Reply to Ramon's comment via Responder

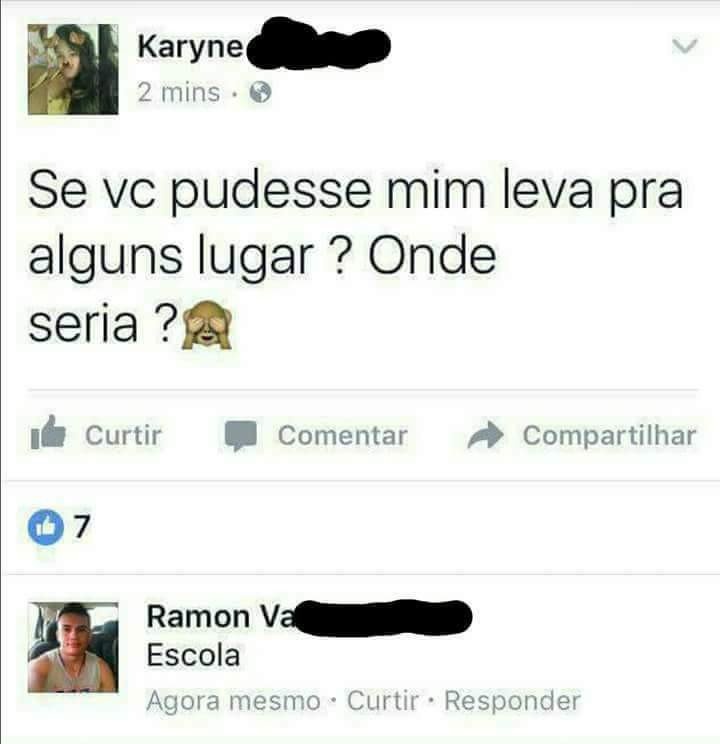pos(513,701)
